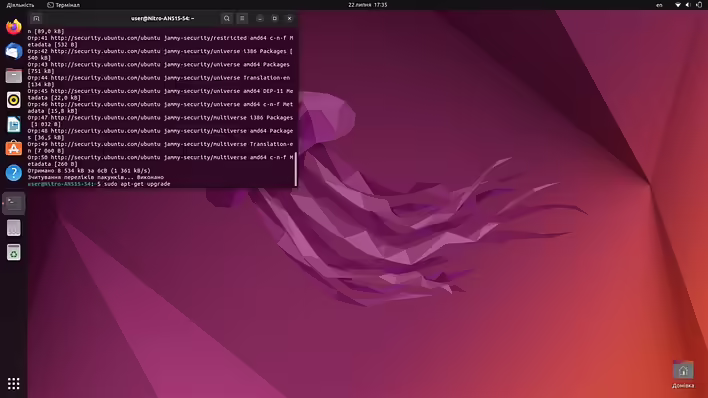The height and width of the screenshot is (398, 708).
Task: Open Firefox from the dock
Action: tap(14, 27)
